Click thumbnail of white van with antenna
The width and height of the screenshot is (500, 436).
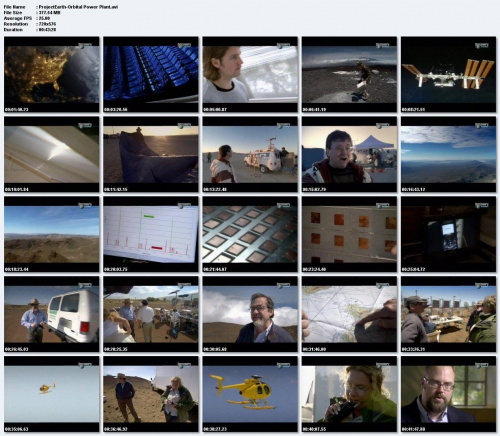[250, 154]
